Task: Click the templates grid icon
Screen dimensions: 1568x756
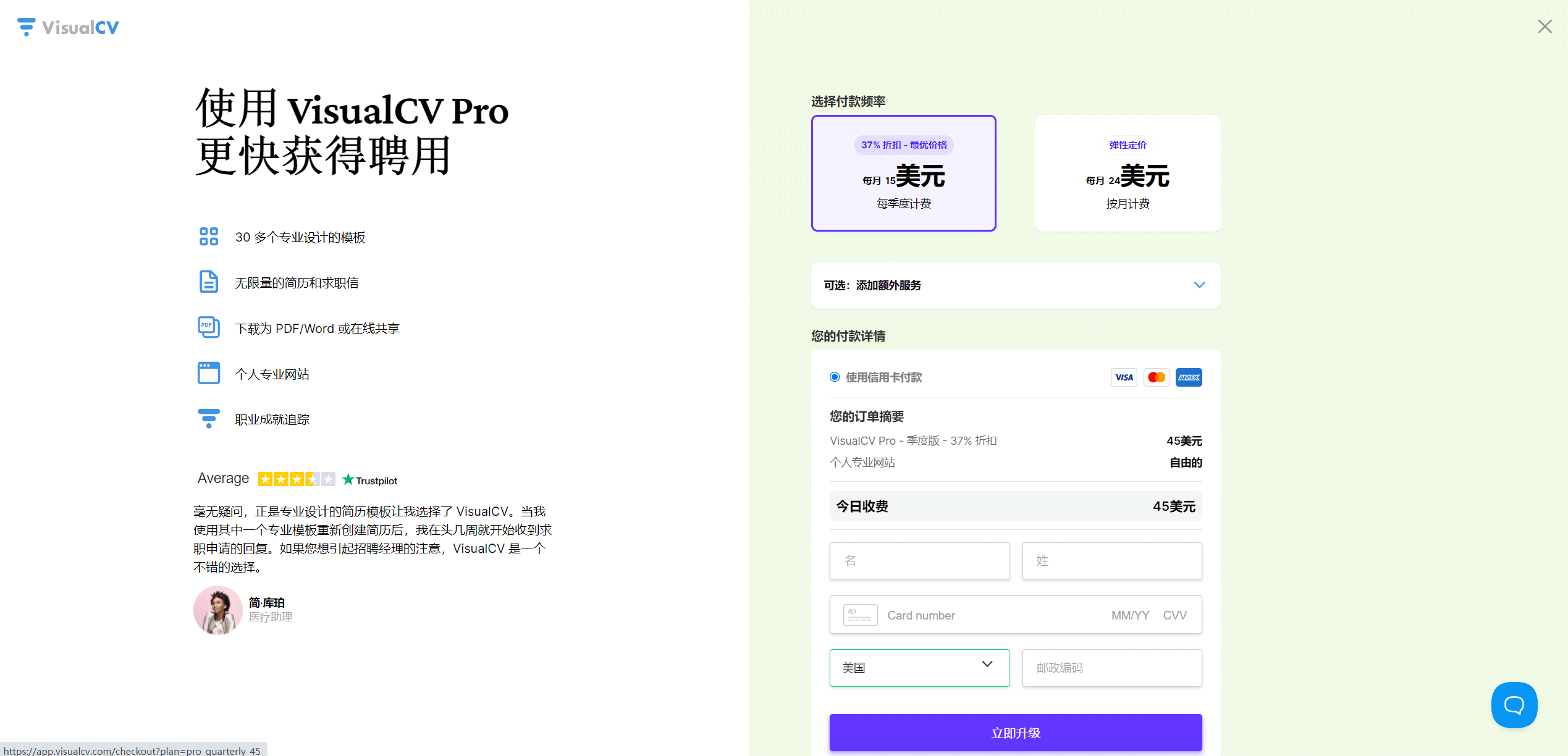Action: (x=208, y=236)
